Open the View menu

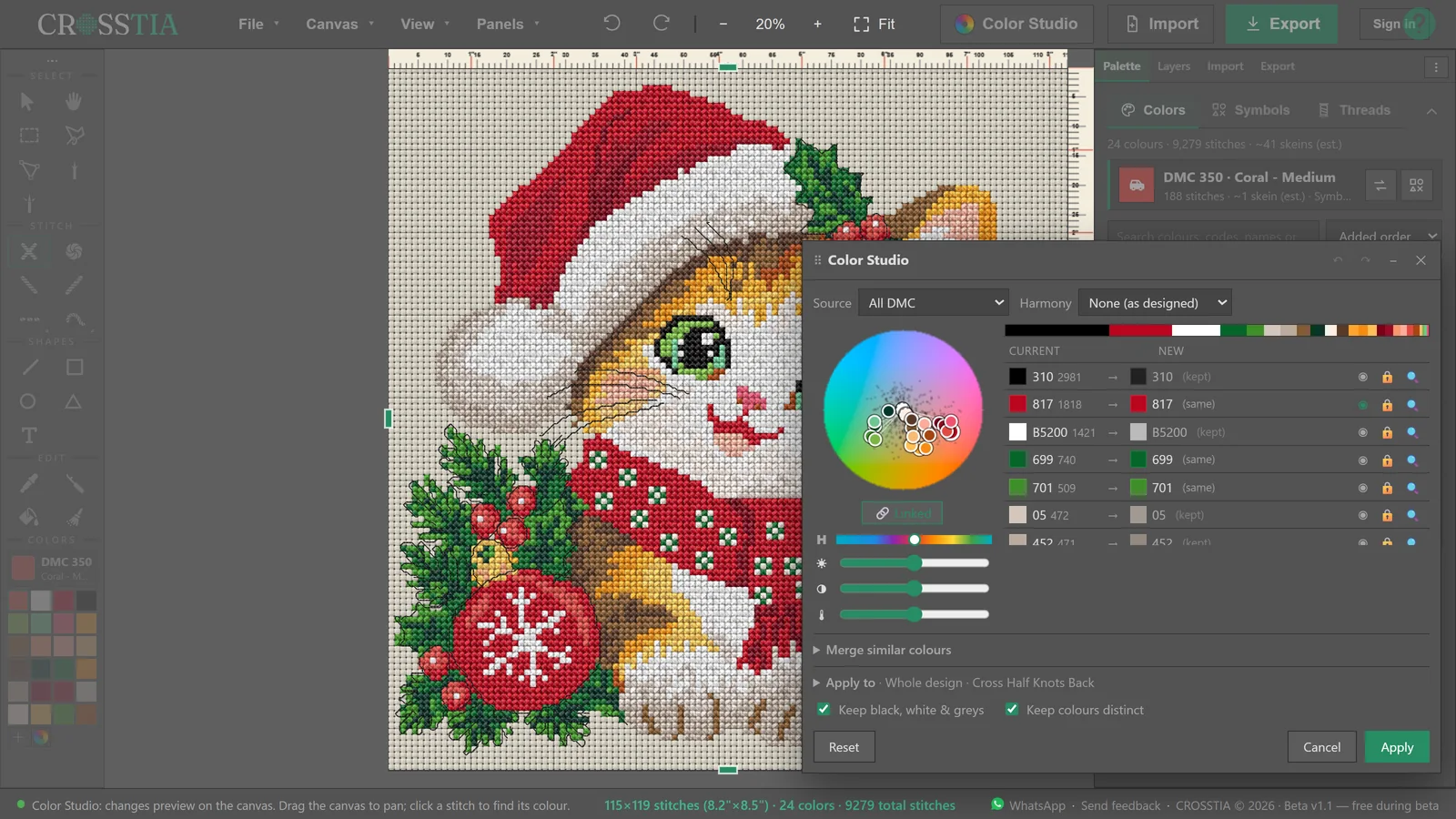click(425, 25)
